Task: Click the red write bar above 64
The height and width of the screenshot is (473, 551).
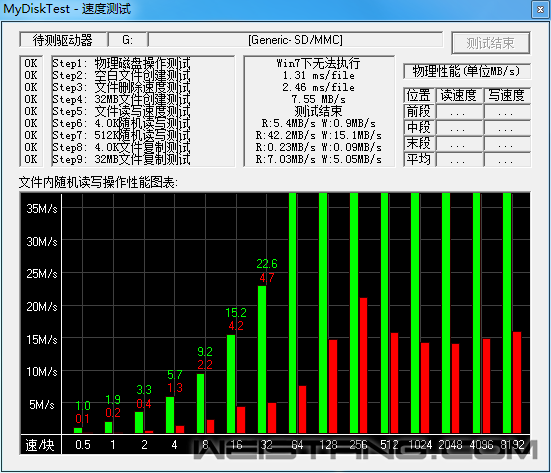Action: pyautogui.click(x=302, y=409)
